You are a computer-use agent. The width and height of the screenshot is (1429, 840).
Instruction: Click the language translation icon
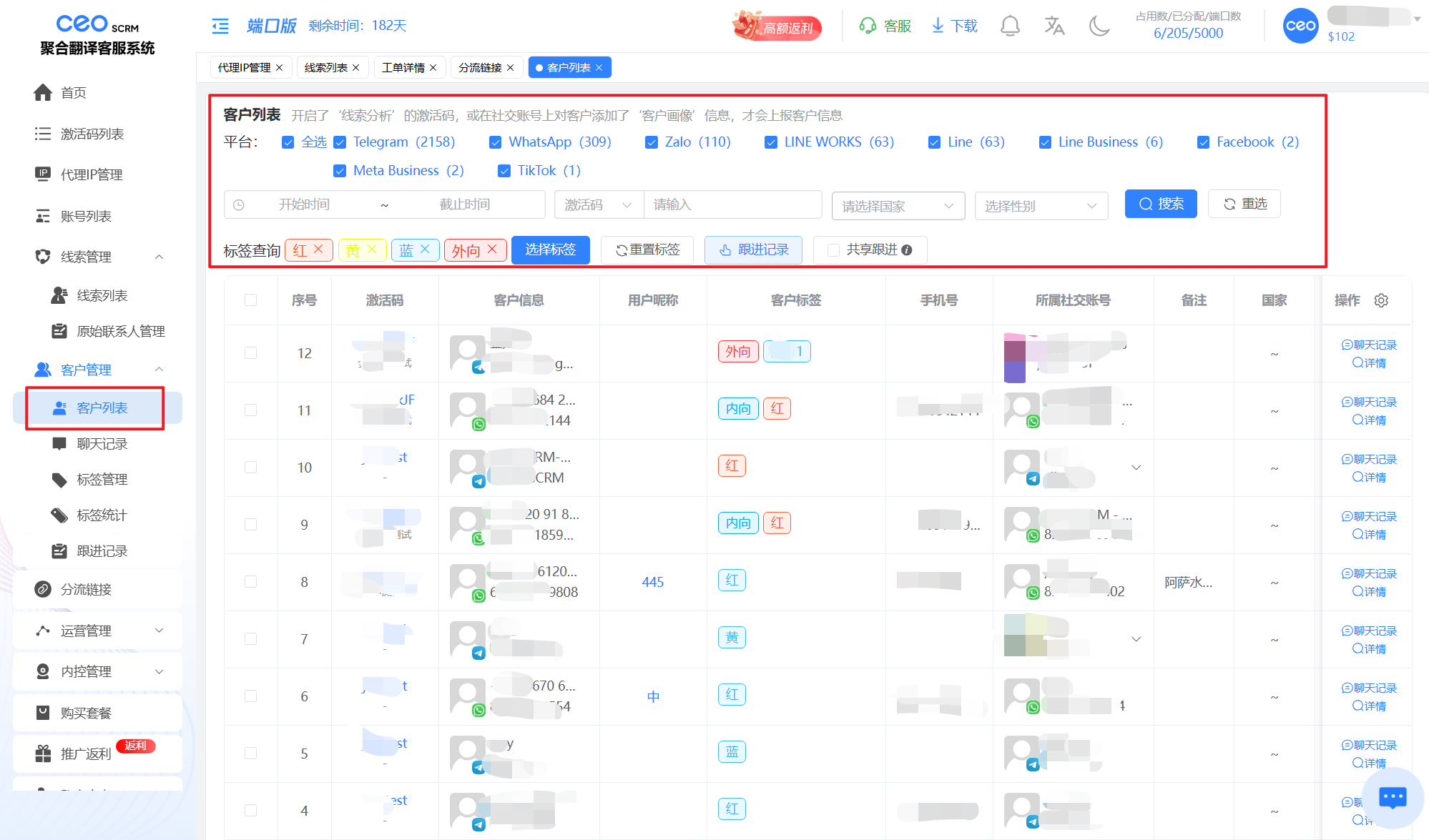coord(1054,26)
